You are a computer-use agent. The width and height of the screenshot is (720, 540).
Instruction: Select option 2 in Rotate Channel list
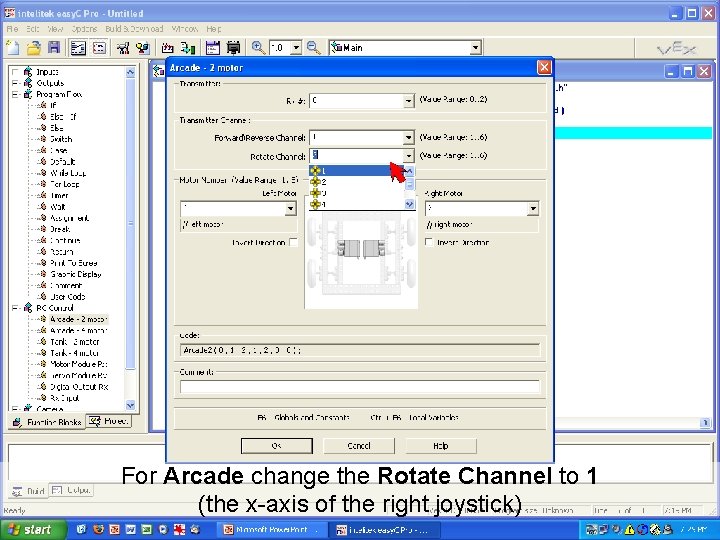356,182
